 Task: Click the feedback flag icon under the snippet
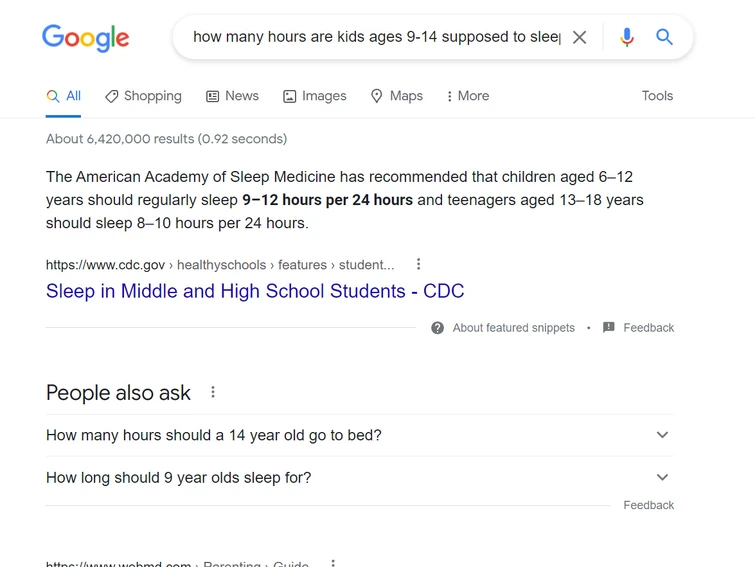(608, 328)
